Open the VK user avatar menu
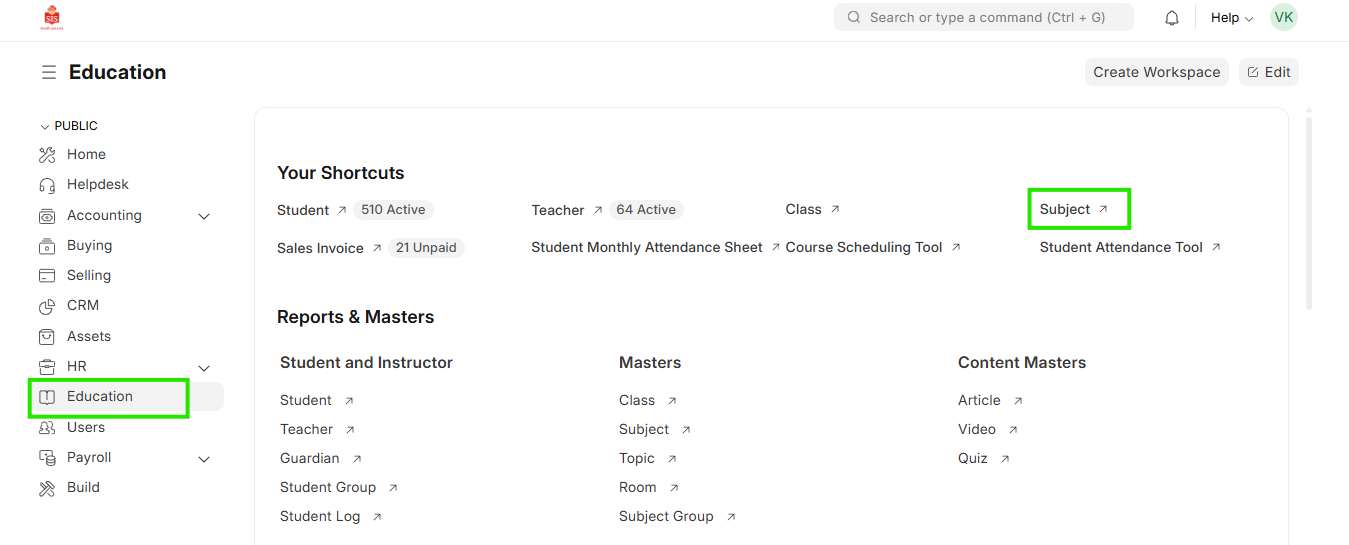 1283,17
